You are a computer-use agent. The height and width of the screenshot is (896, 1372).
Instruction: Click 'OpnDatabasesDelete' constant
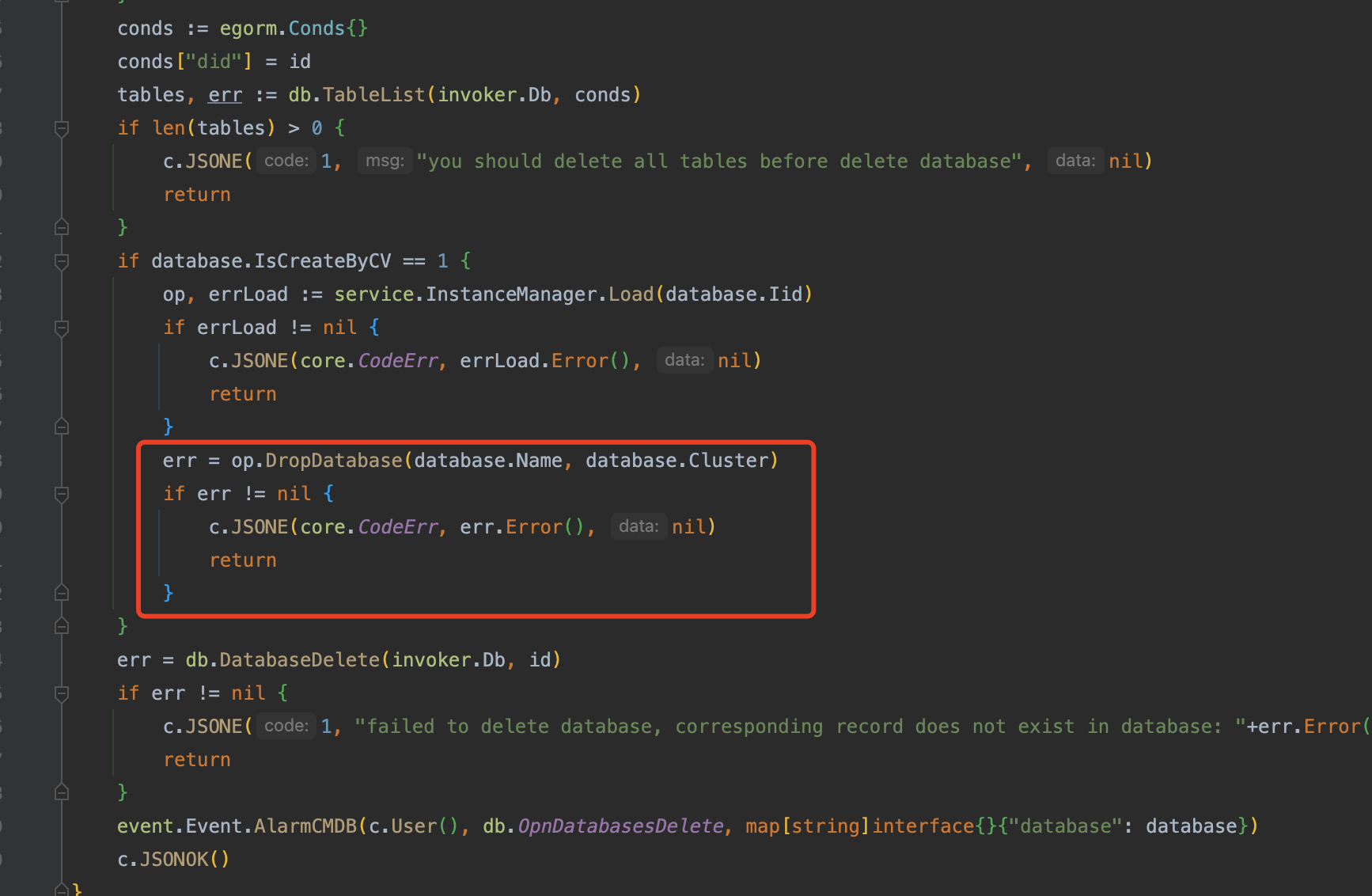(621, 826)
